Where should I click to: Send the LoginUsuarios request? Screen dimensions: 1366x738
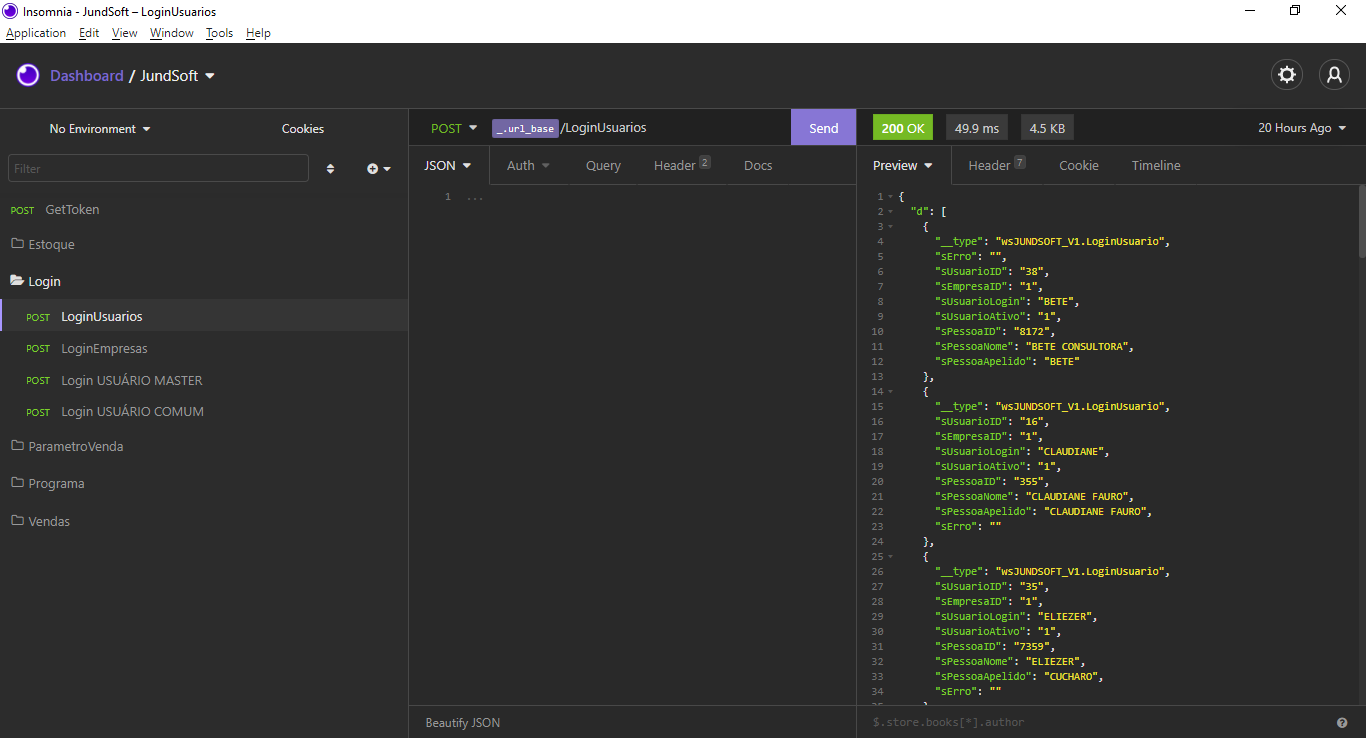(x=824, y=128)
